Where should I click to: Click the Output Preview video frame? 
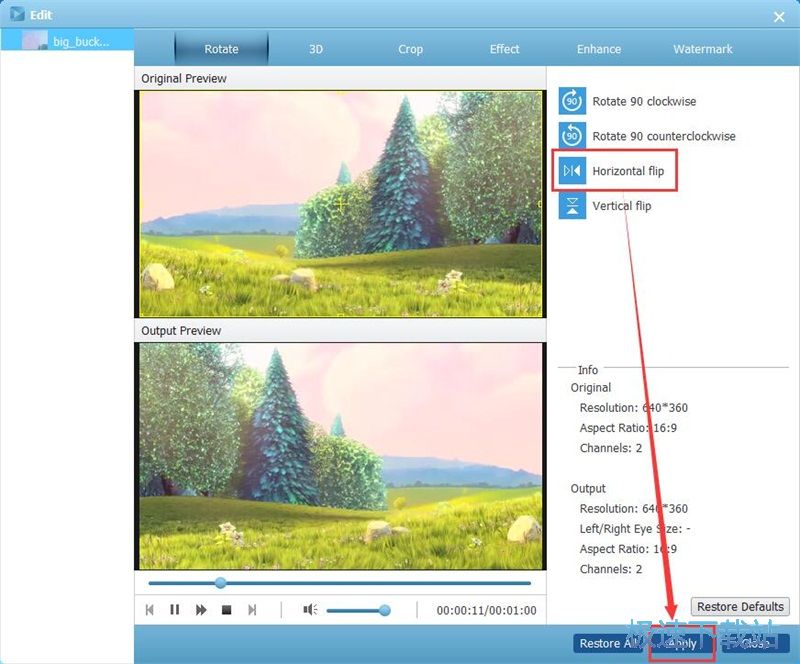point(340,456)
